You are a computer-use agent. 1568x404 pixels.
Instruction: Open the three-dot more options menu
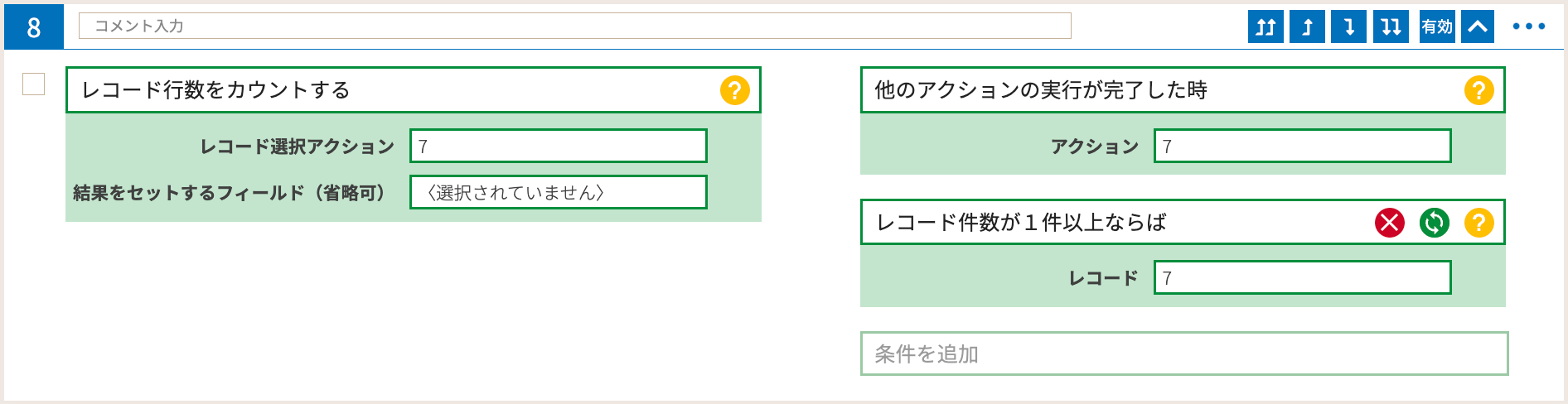tap(1529, 26)
